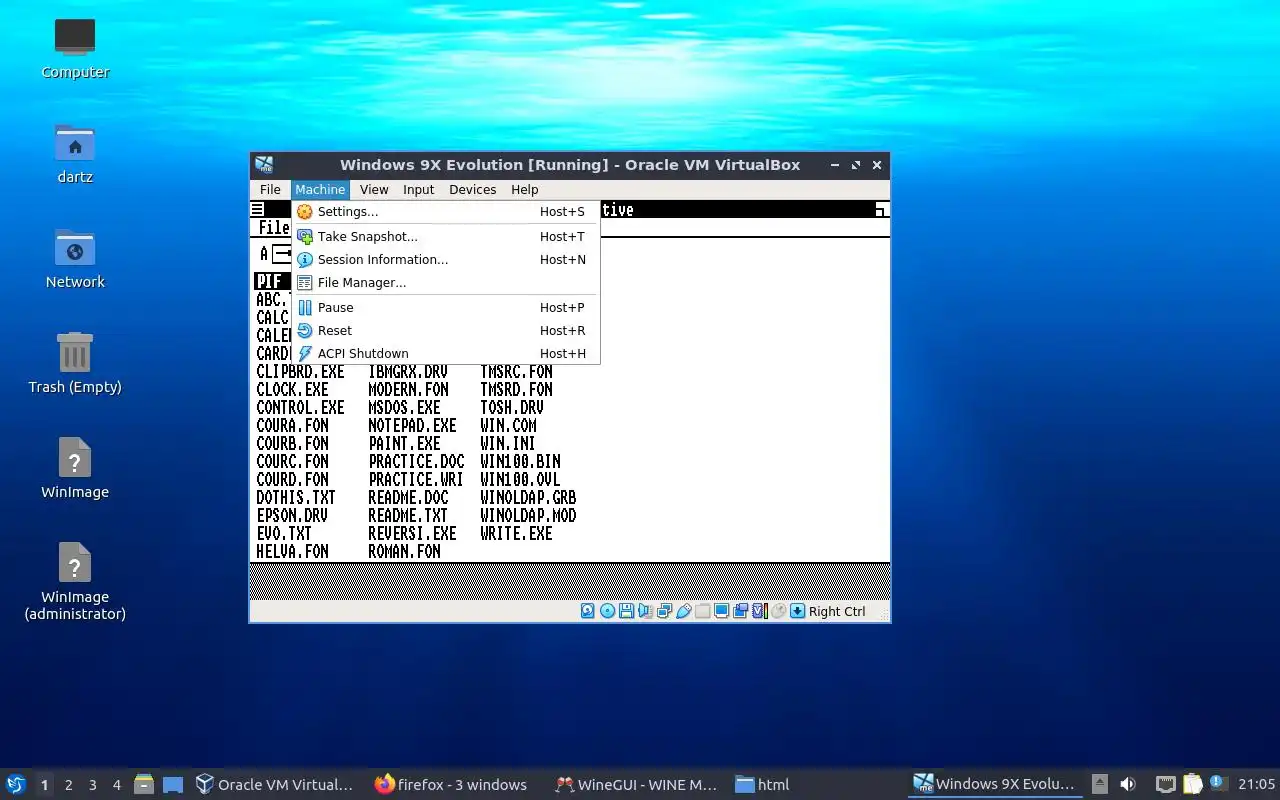The height and width of the screenshot is (800, 1280).
Task: Open the Network desktop icon
Action: click(75, 258)
